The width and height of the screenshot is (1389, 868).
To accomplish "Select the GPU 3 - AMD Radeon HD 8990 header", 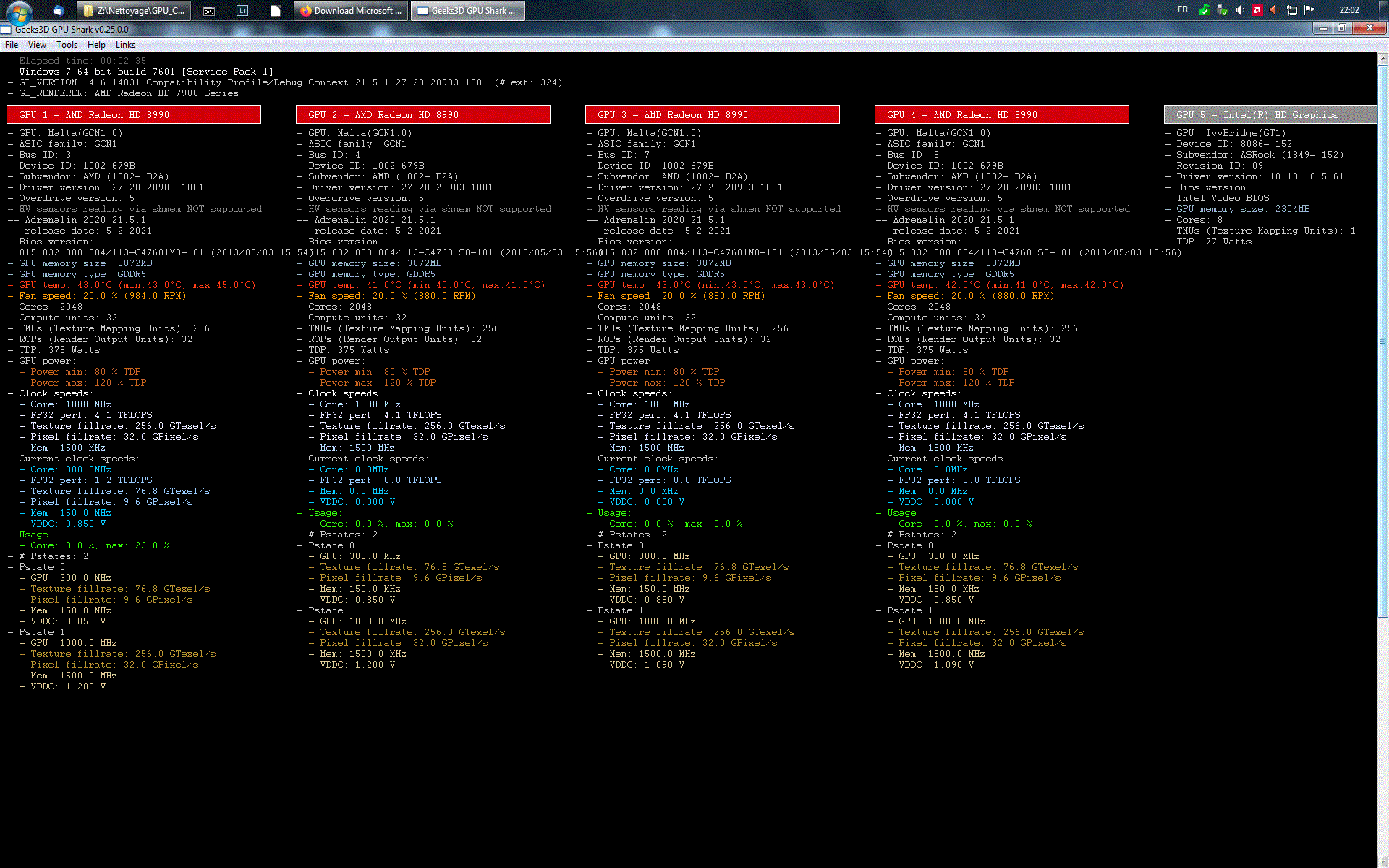I will point(713,114).
